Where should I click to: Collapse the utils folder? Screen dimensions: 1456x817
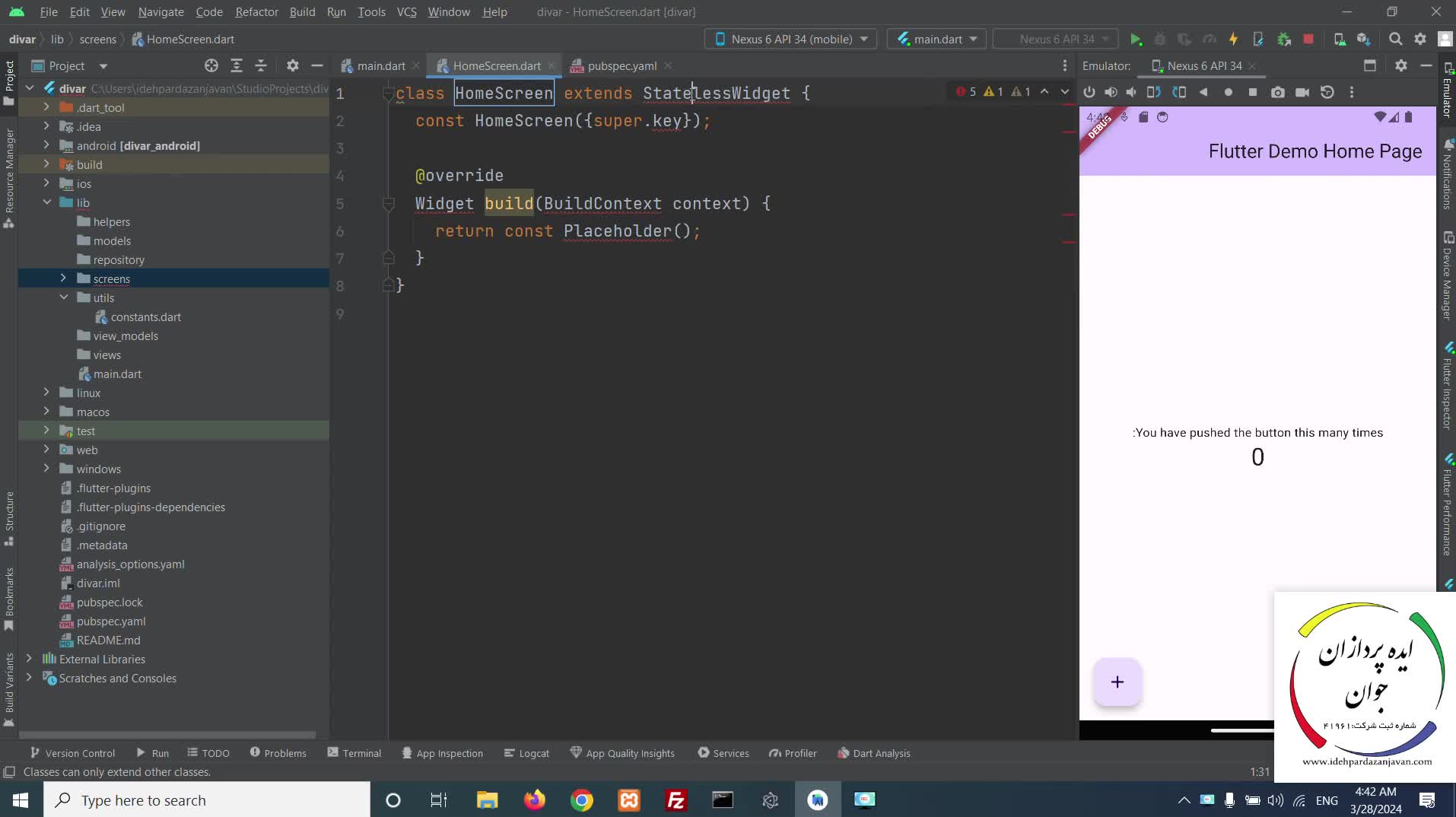pos(64,297)
